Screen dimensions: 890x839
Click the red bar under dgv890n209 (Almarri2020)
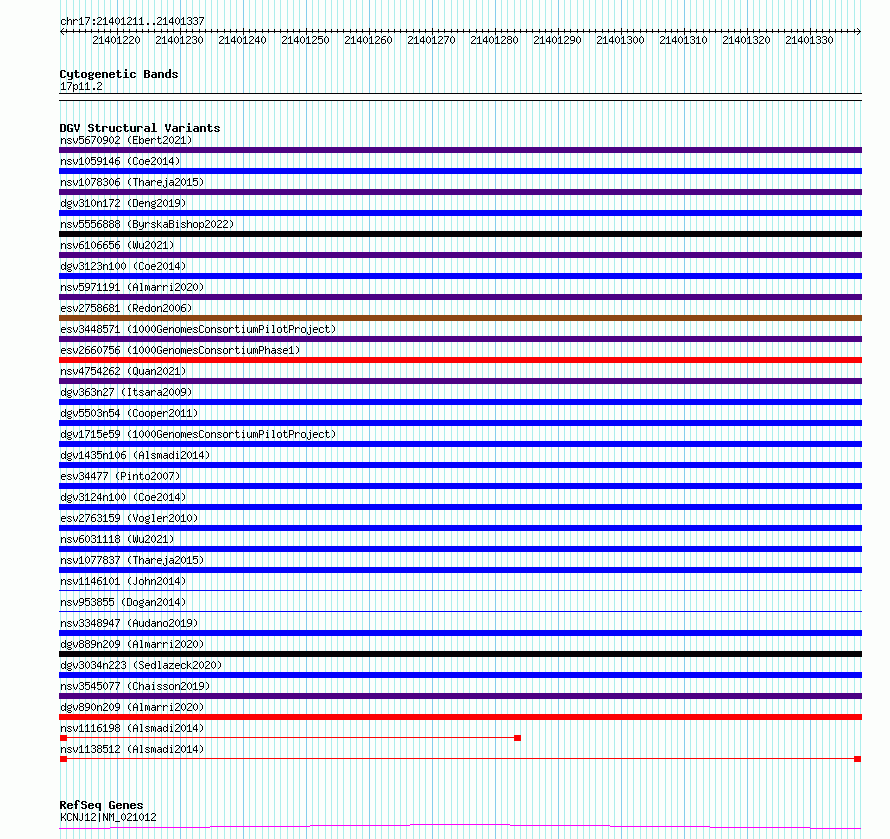[x=460, y=717]
